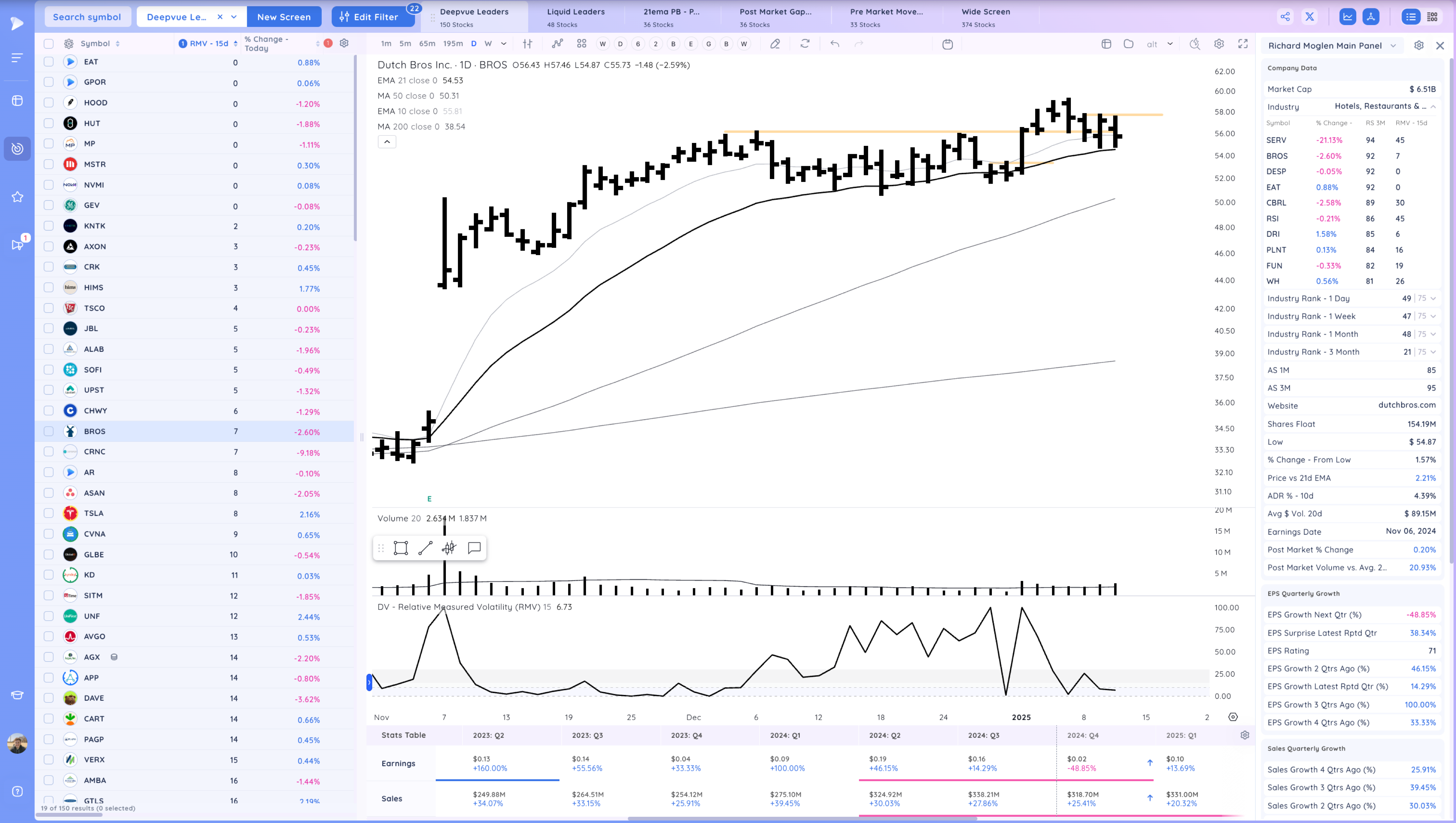This screenshot has height=823, width=1456.
Task: Open the four-square templates icon
Action: tap(581, 44)
